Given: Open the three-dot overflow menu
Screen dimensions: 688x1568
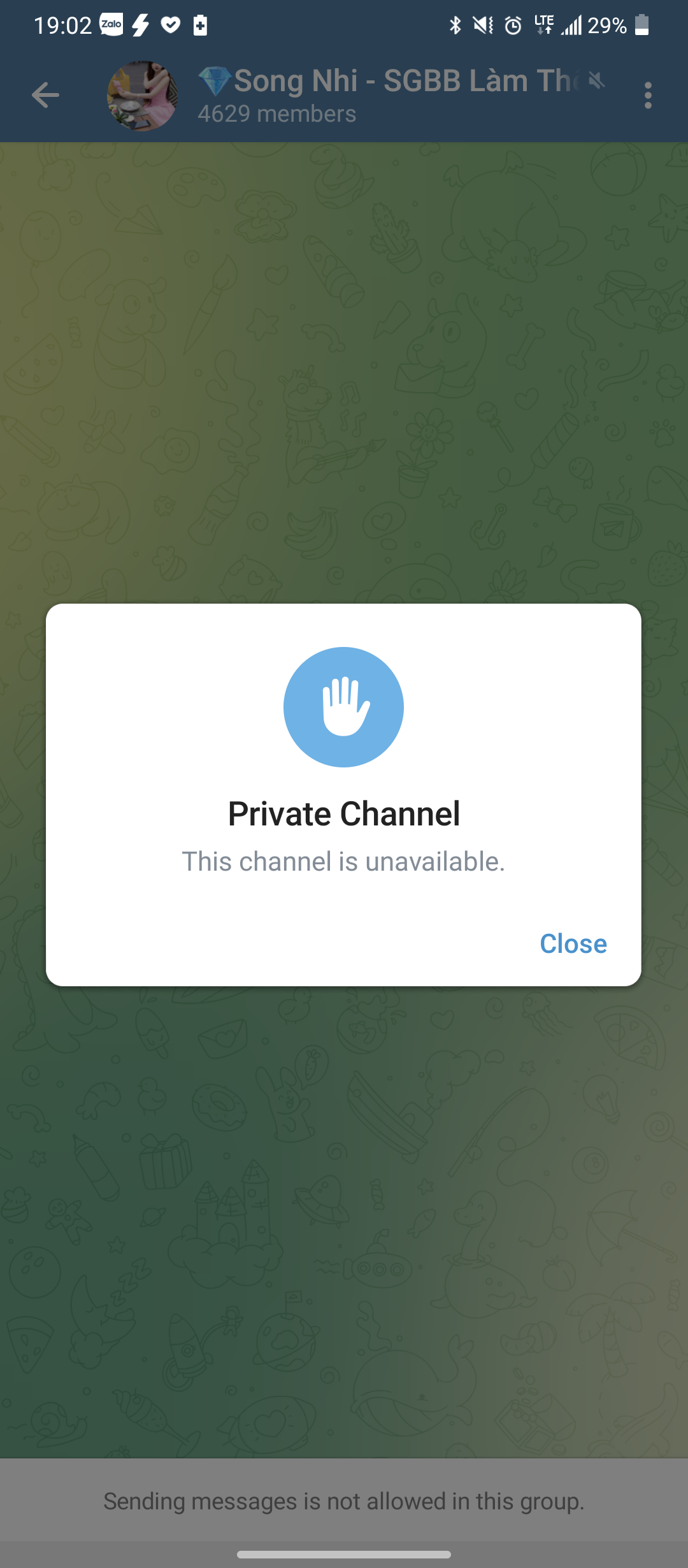Looking at the screenshot, I should click(648, 96).
